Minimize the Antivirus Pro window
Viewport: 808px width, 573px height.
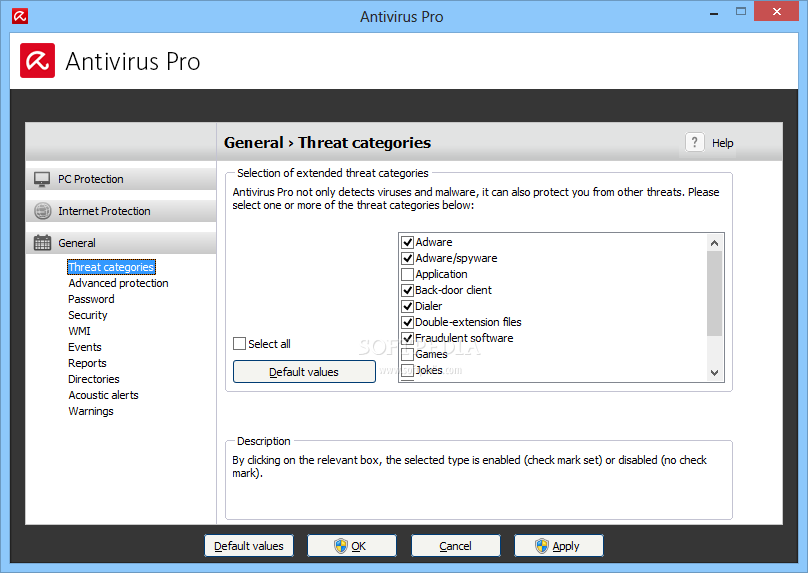click(x=714, y=13)
